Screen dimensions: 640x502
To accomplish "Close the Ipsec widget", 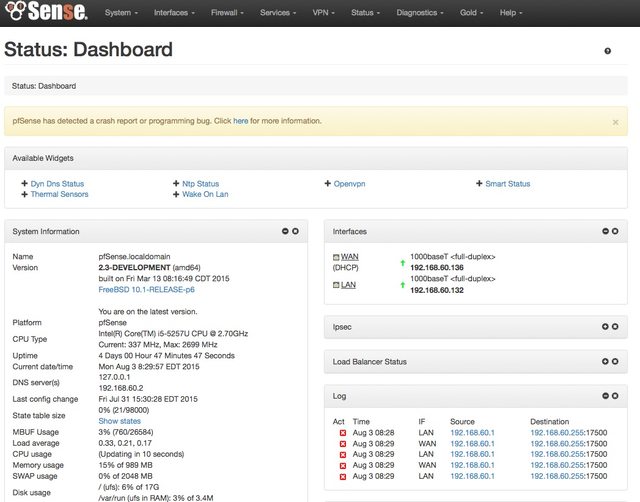I will [614, 326].
